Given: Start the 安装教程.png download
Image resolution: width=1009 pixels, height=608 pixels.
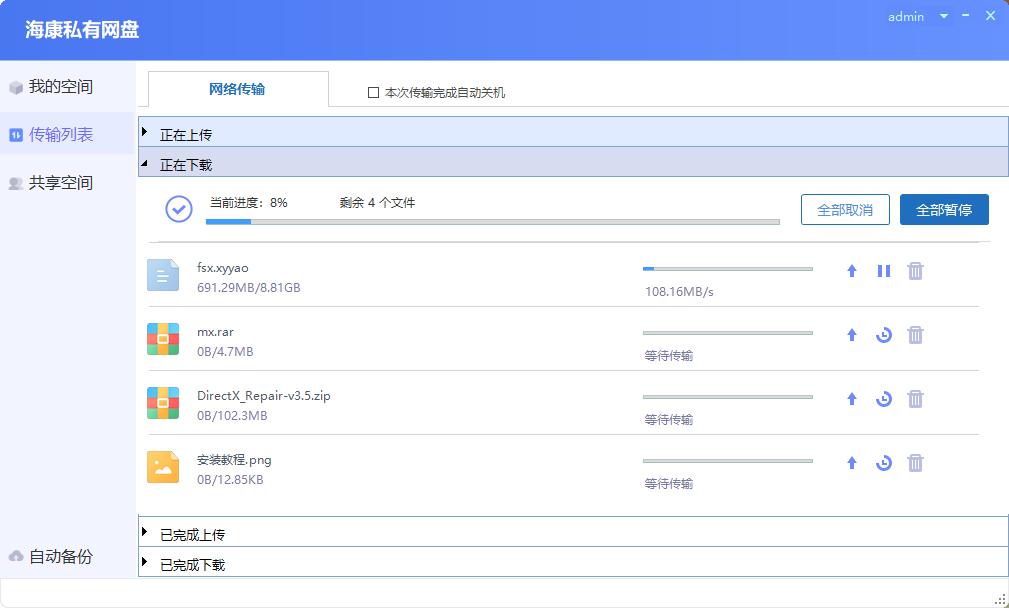Looking at the screenshot, I should (x=883, y=463).
